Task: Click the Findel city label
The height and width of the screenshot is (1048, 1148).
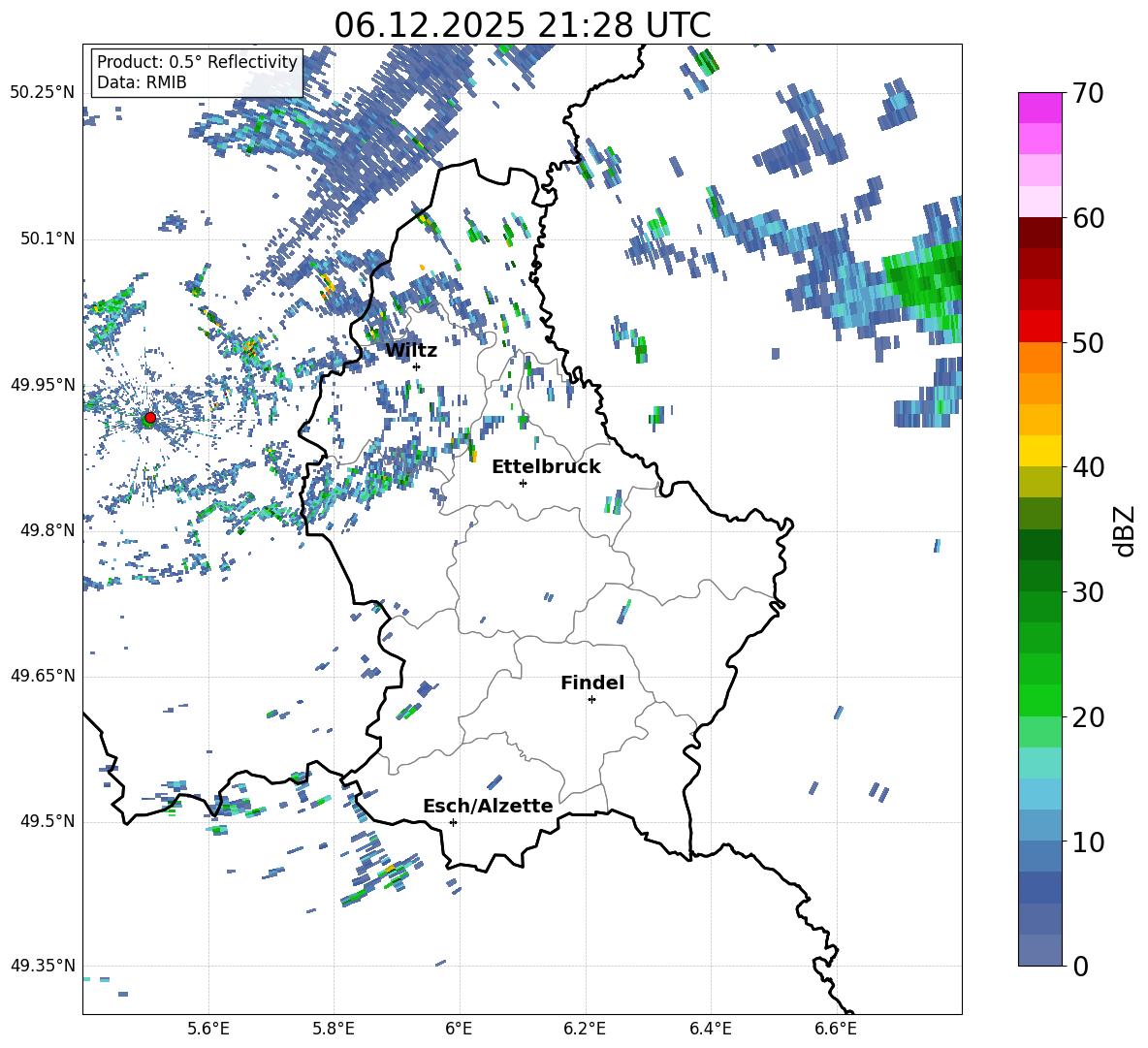Action: coord(592,683)
